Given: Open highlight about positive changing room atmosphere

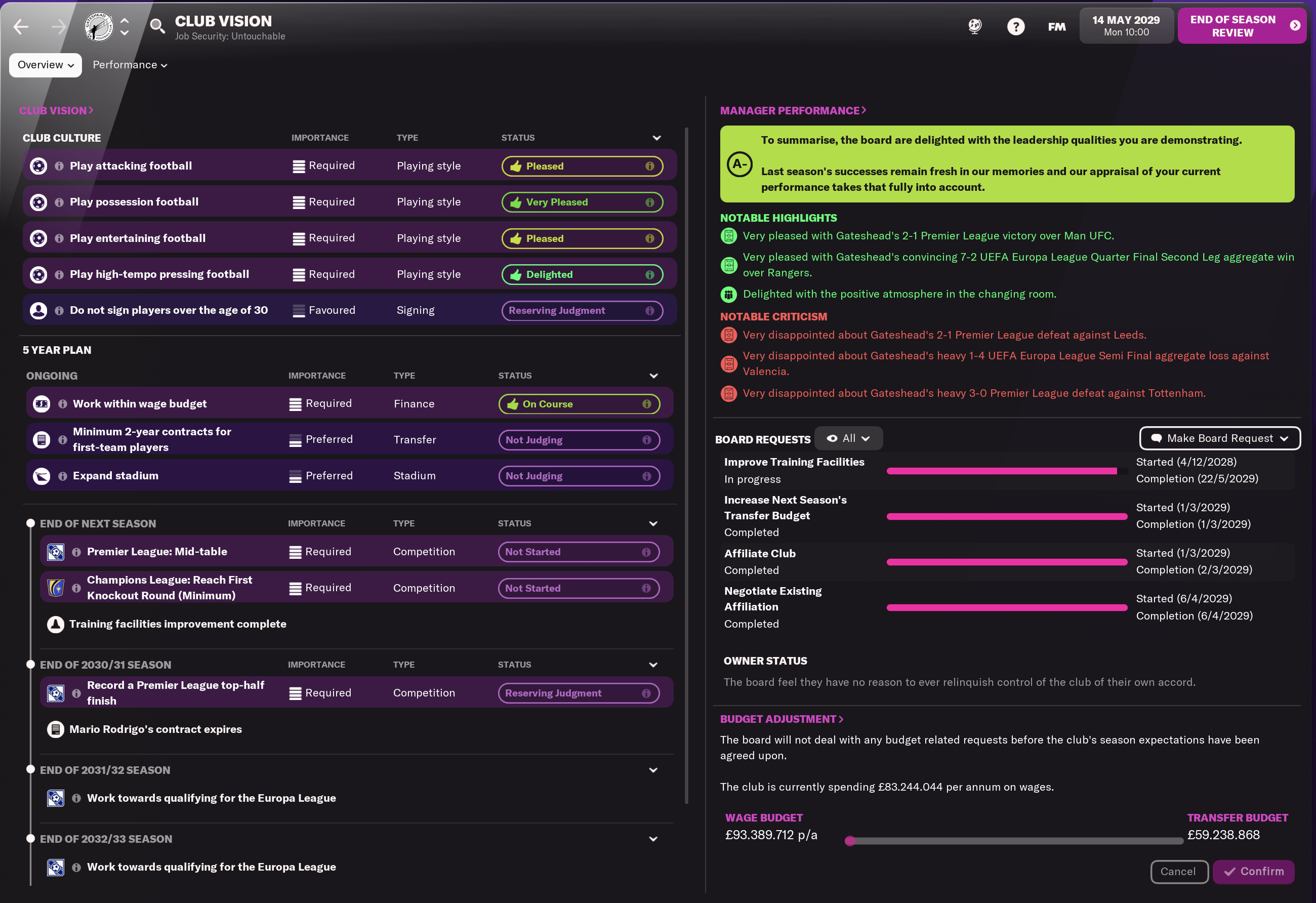Looking at the screenshot, I should coord(899,295).
